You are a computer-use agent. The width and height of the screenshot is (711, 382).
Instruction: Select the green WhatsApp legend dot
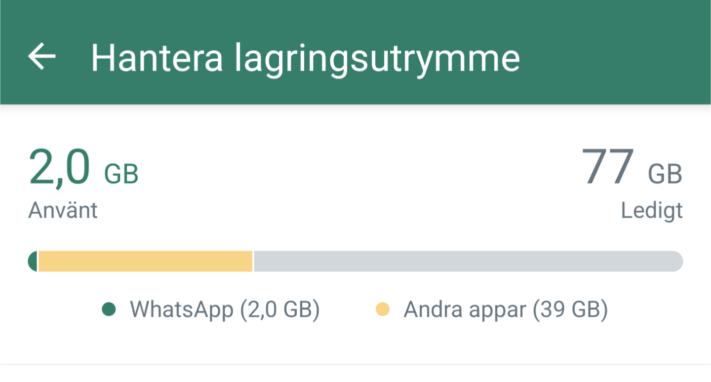[109, 309]
